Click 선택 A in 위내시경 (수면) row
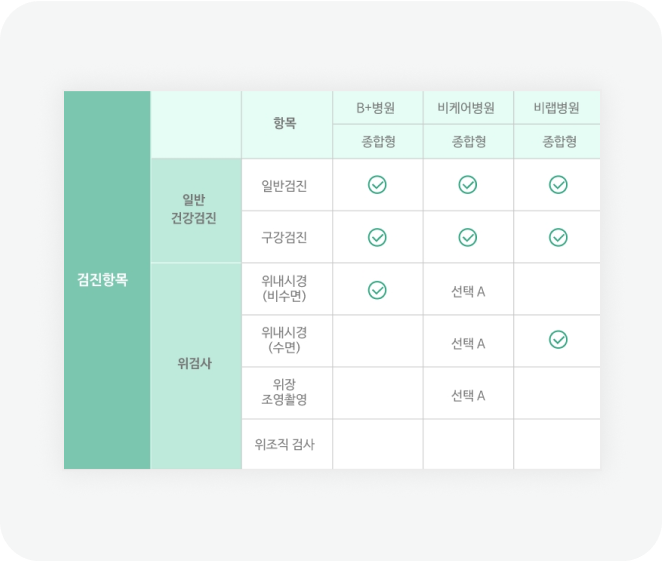This screenshot has width=662, height=561. [x=467, y=344]
